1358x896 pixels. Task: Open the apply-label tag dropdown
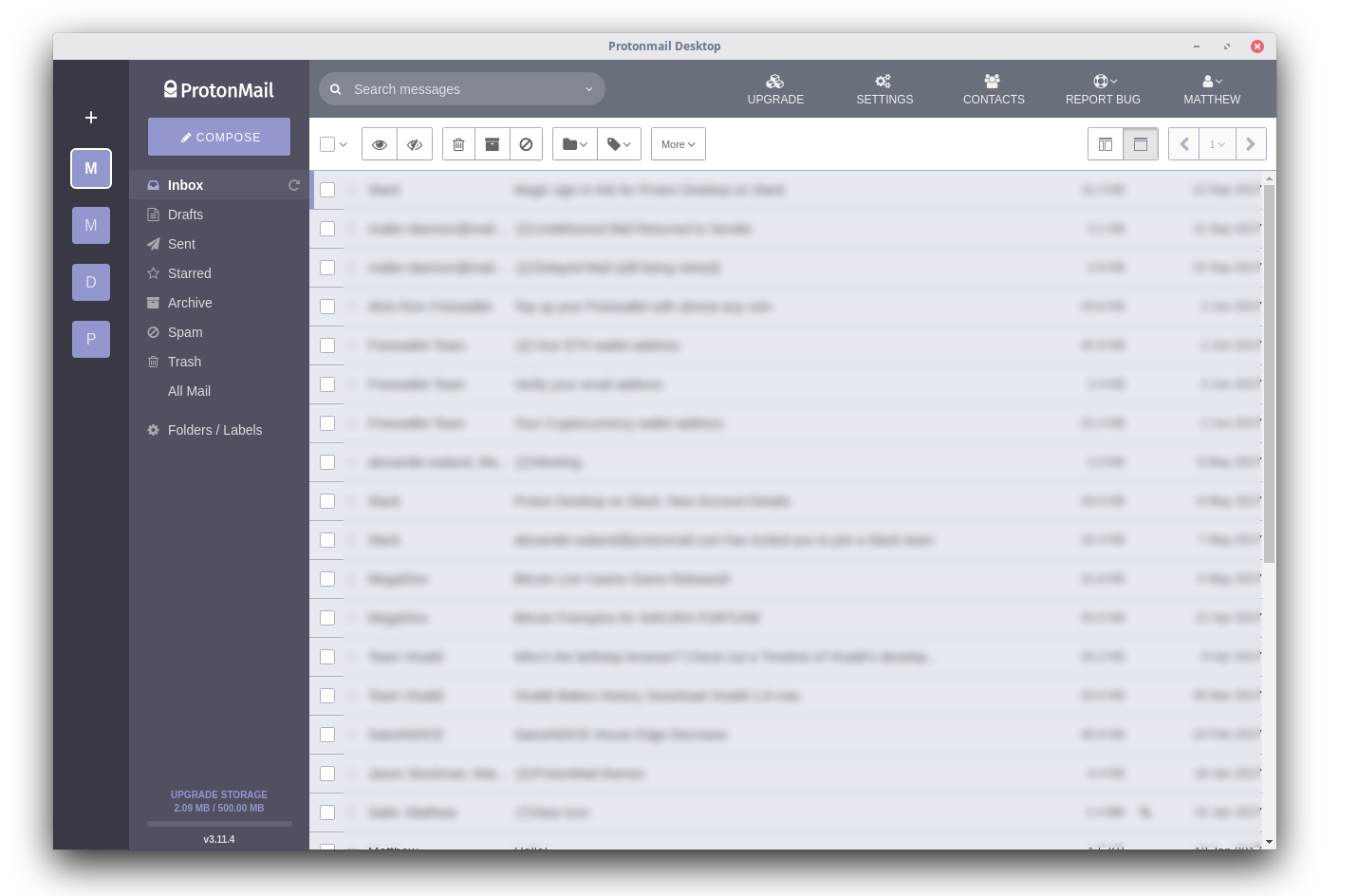pos(620,144)
